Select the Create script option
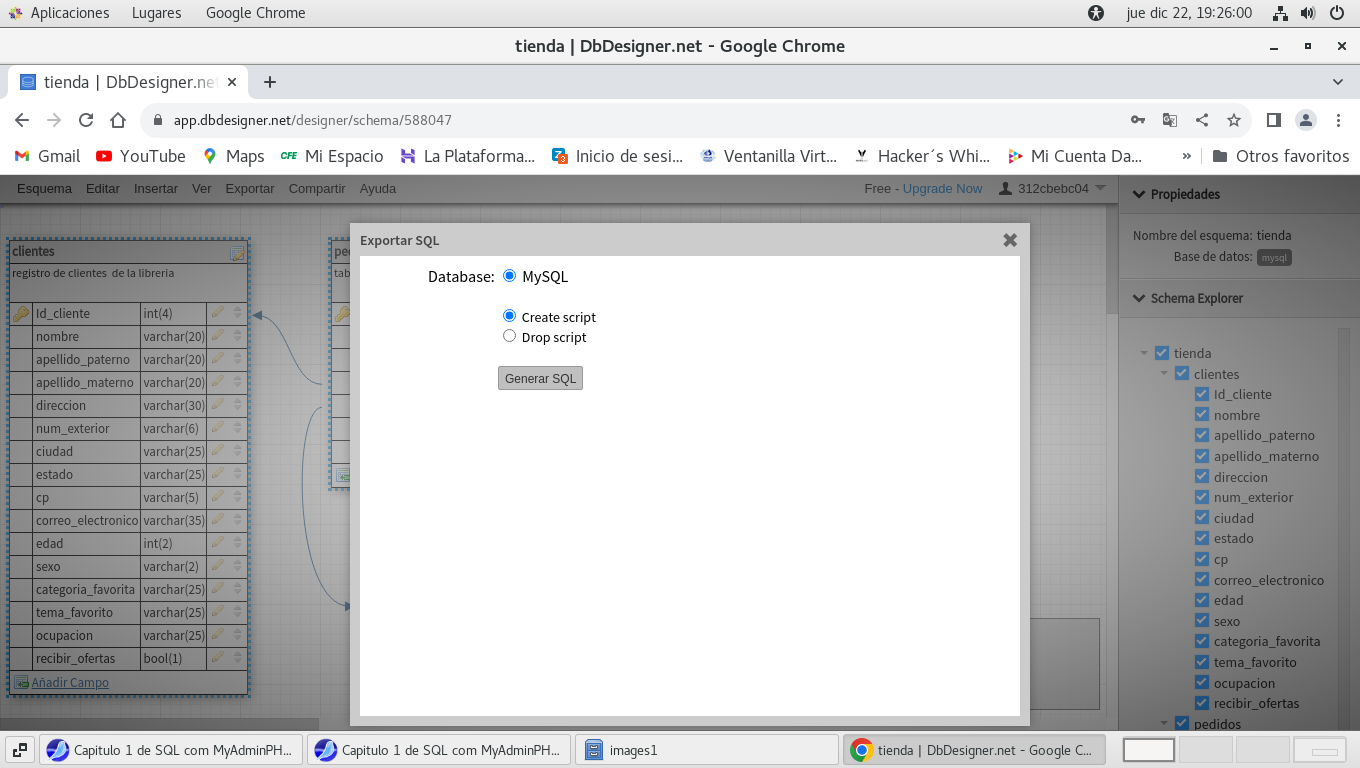The height and width of the screenshot is (768, 1360). (x=510, y=316)
